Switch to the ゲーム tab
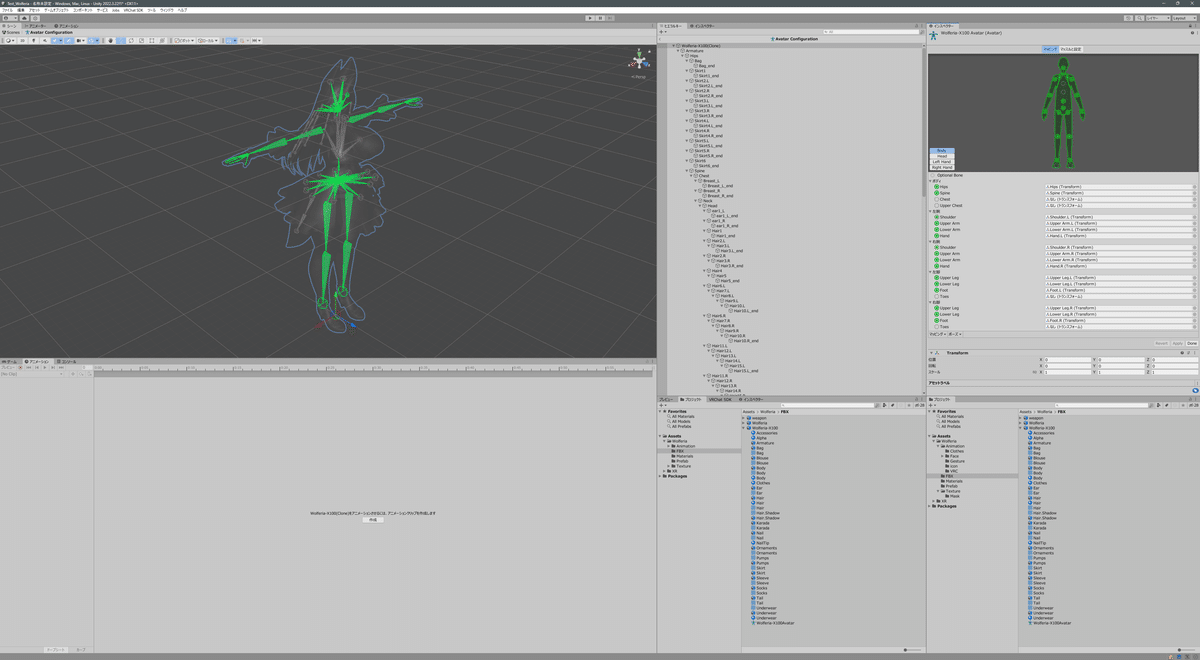This screenshot has height=660, width=1200. click(x=11, y=362)
